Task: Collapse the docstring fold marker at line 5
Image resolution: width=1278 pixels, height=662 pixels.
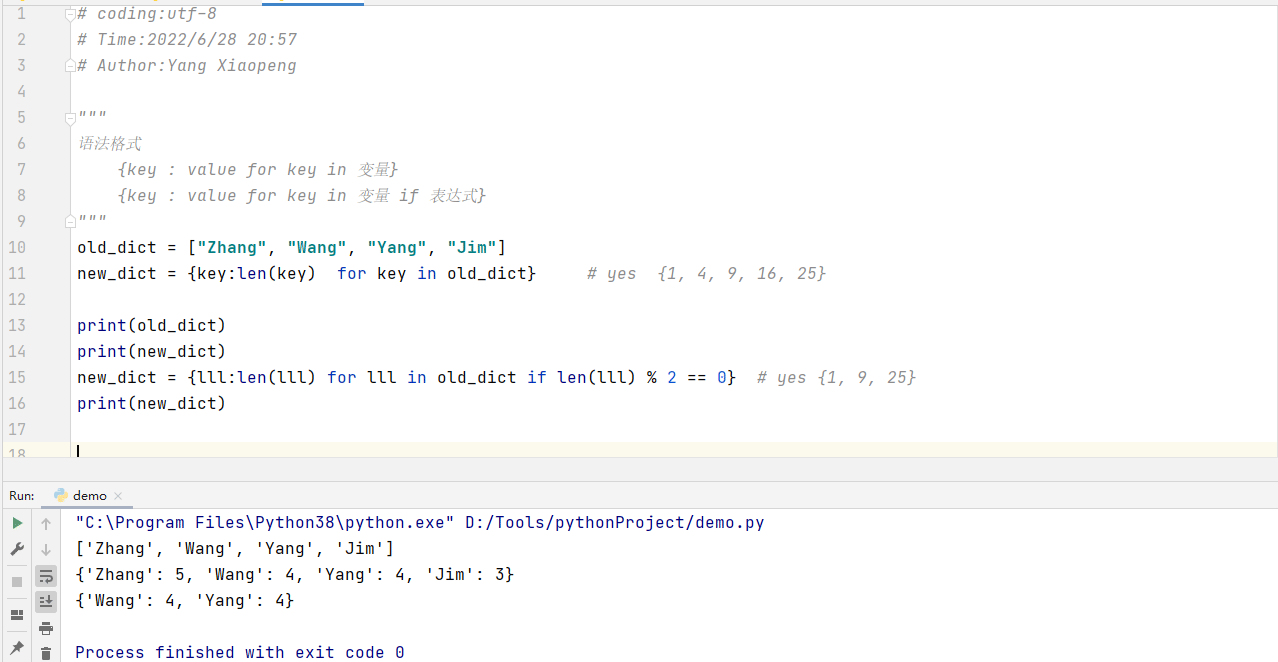Action: (x=70, y=117)
